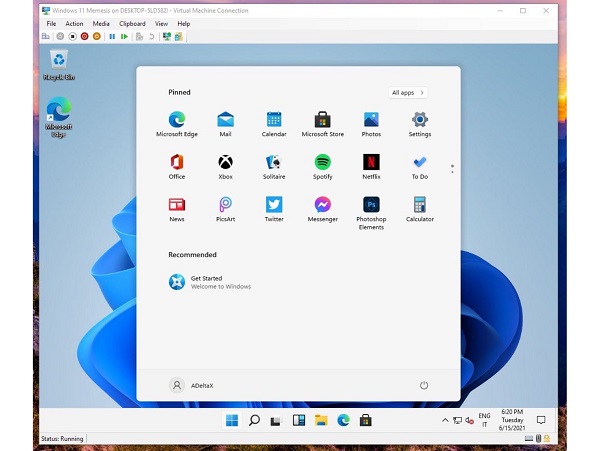Launch Microsoft Edge from Pinned apps
The height and width of the screenshot is (451, 600).
[177, 124]
